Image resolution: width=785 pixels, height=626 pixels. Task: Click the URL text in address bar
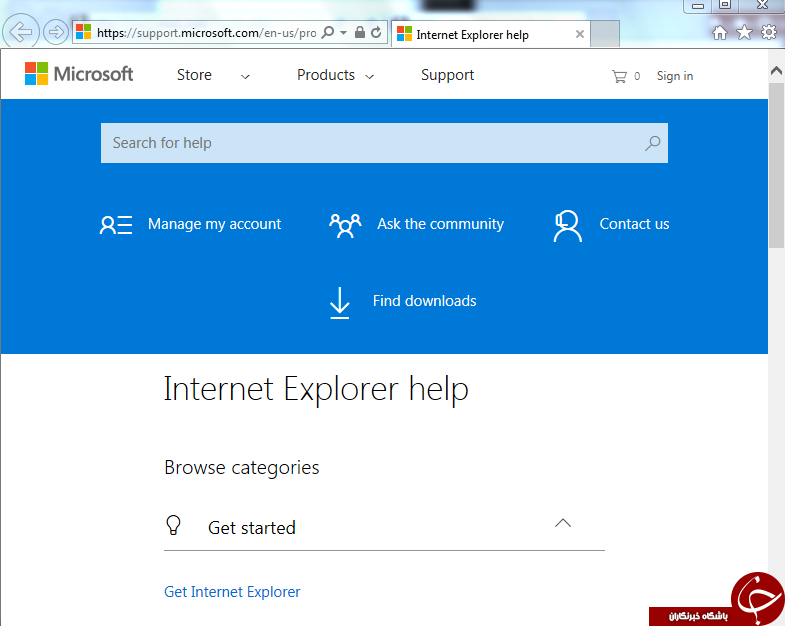pyautogui.click(x=206, y=33)
